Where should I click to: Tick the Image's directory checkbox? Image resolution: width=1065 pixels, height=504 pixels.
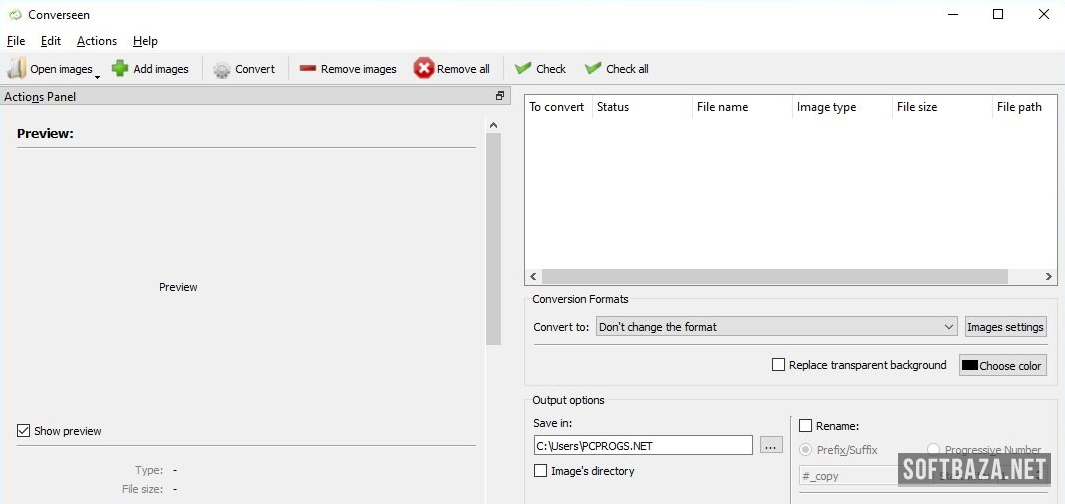tap(541, 471)
